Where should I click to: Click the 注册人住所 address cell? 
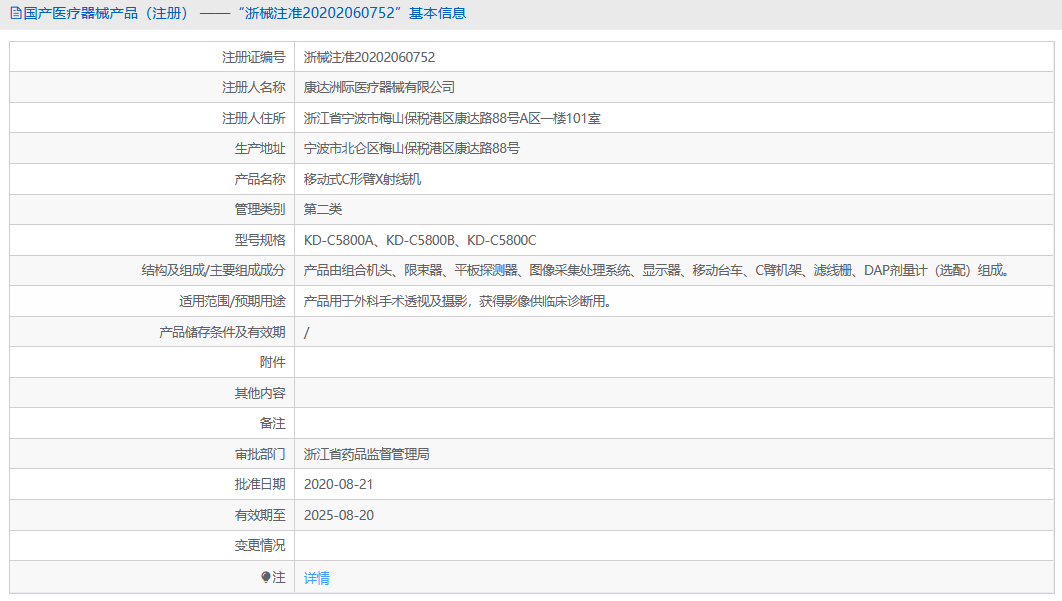click(450, 117)
